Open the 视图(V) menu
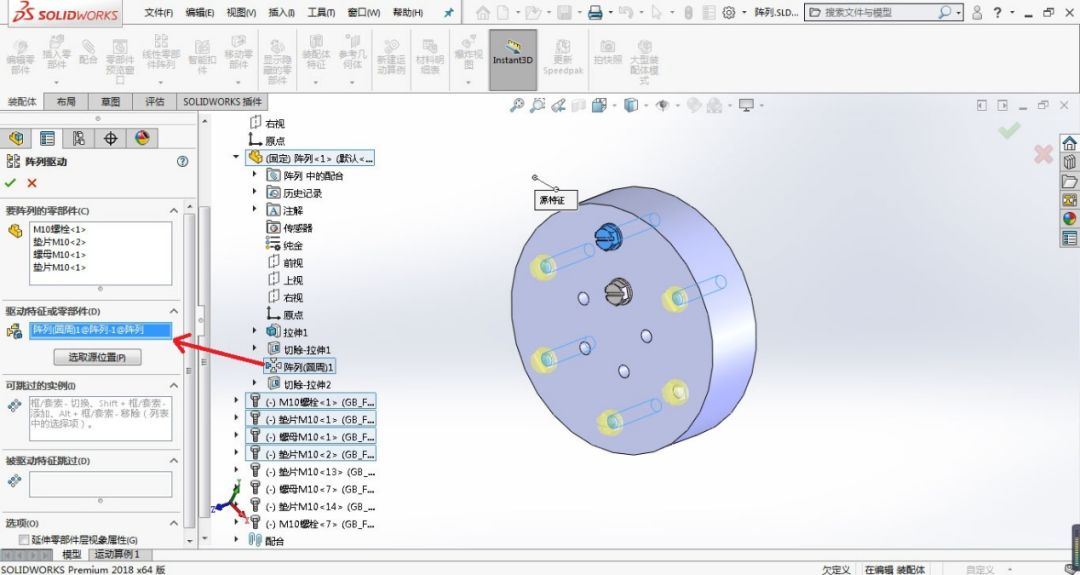 [x=241, y=12]
